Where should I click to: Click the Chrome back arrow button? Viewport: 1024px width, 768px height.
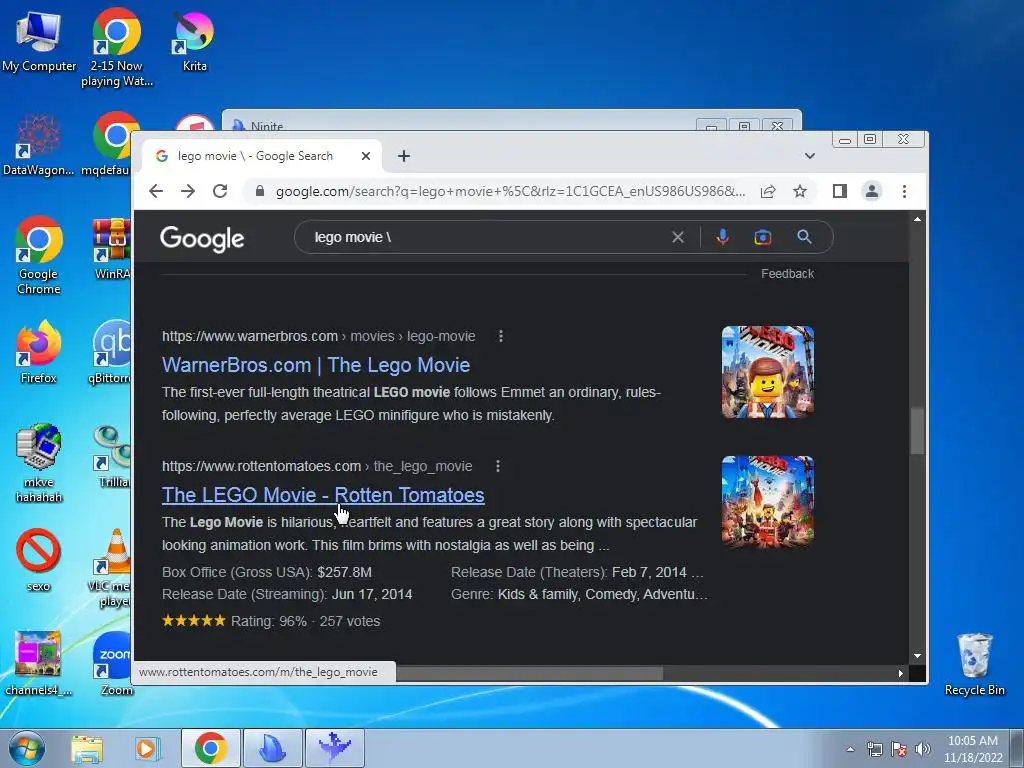point(155,191)
